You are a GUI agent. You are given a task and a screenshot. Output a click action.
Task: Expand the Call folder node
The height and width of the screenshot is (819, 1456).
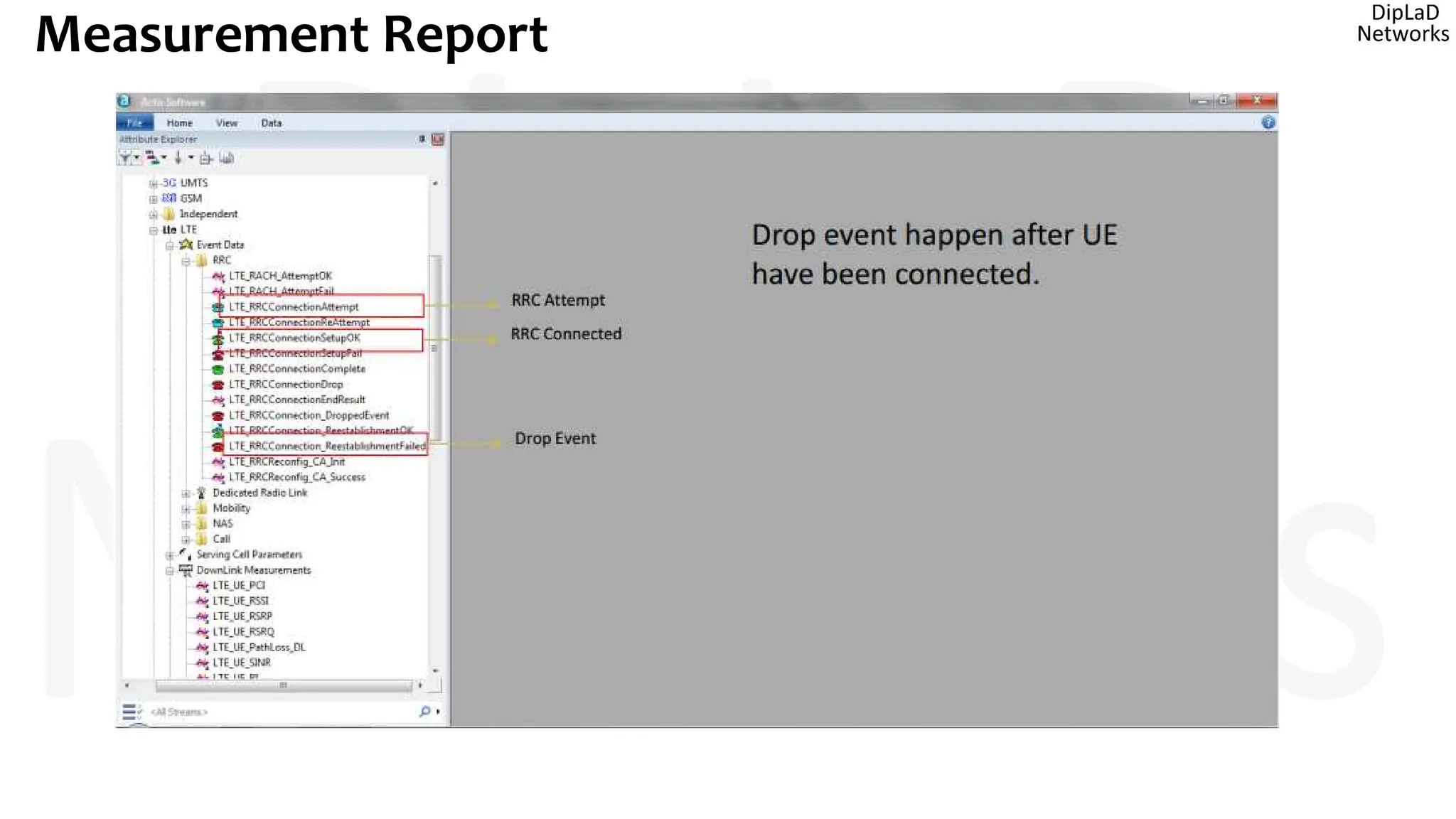(x=186, y=540)
